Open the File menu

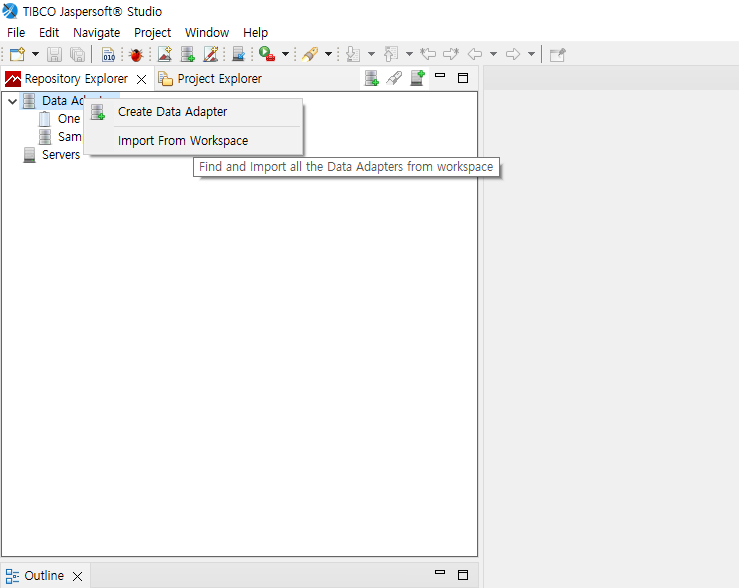tap(16, 33)
